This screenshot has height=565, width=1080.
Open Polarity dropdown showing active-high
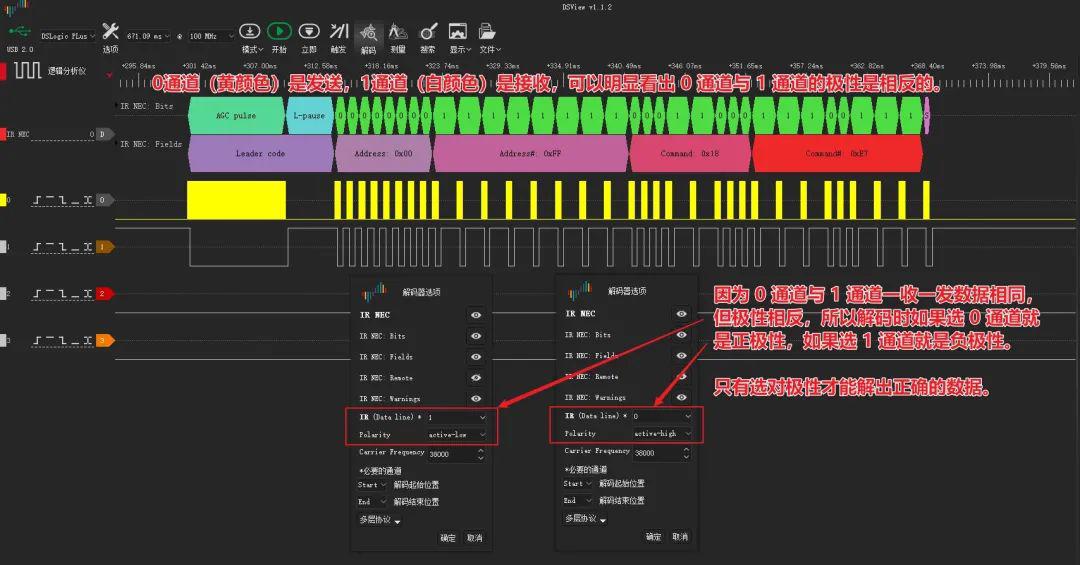(662, 433)
